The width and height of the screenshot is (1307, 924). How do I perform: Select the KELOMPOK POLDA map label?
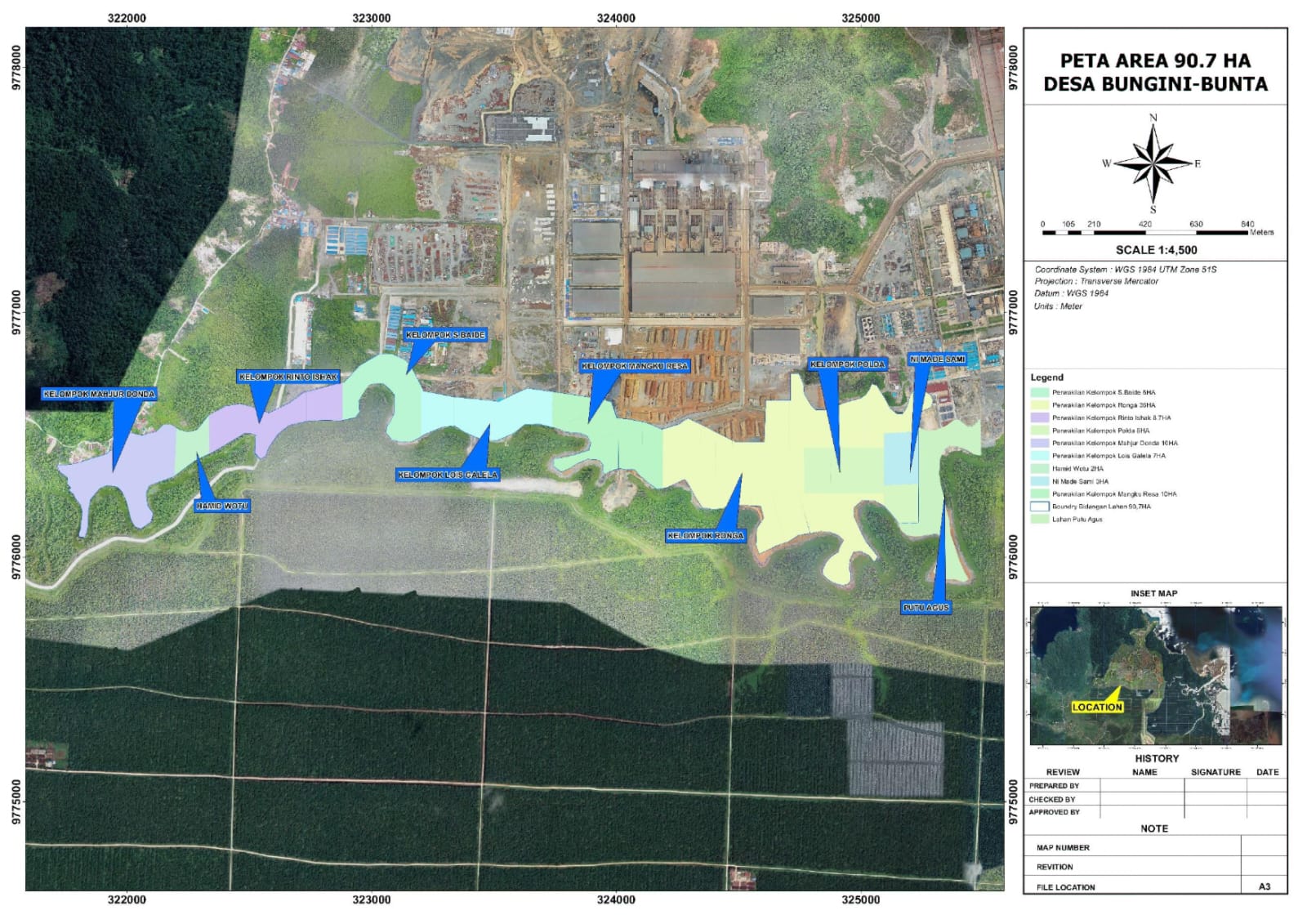[x=847, y=364]
